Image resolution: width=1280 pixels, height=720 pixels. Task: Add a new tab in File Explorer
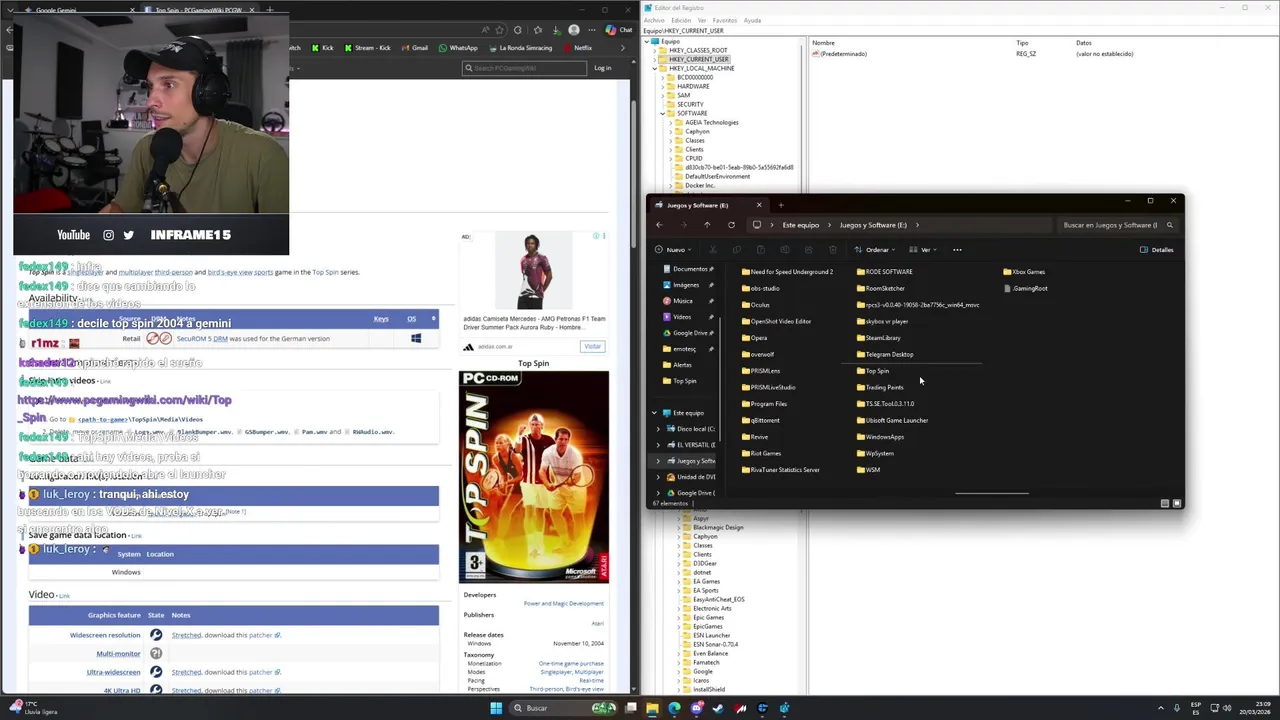point(781,205)
